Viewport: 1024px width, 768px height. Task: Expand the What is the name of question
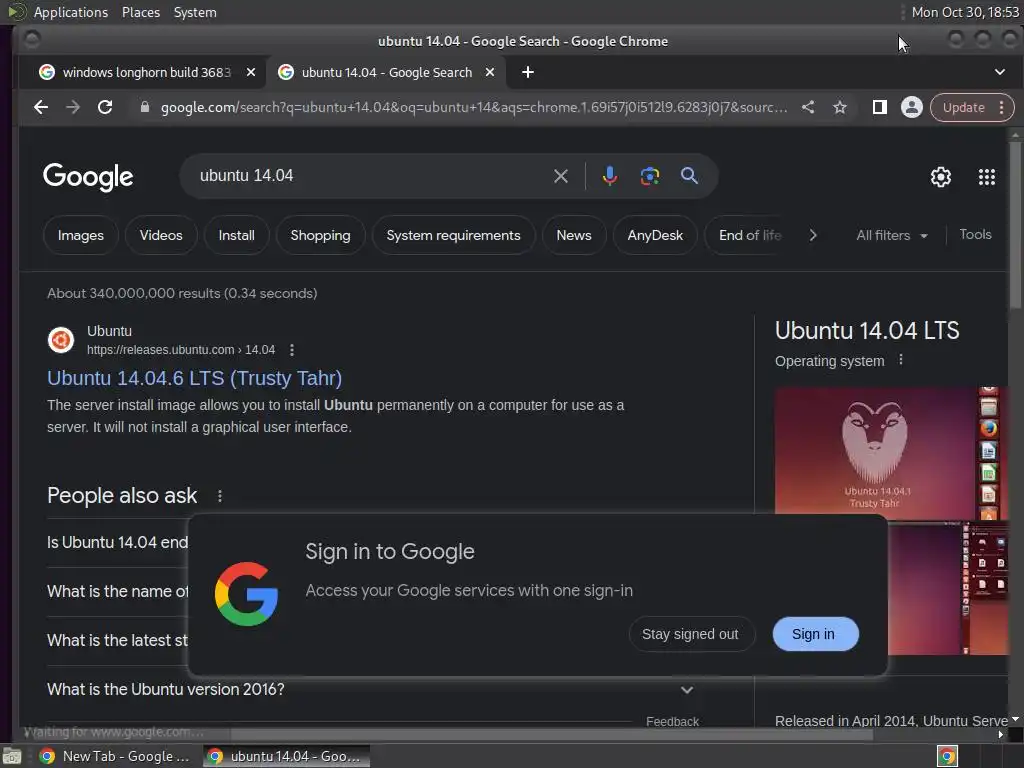pos(118,592)
